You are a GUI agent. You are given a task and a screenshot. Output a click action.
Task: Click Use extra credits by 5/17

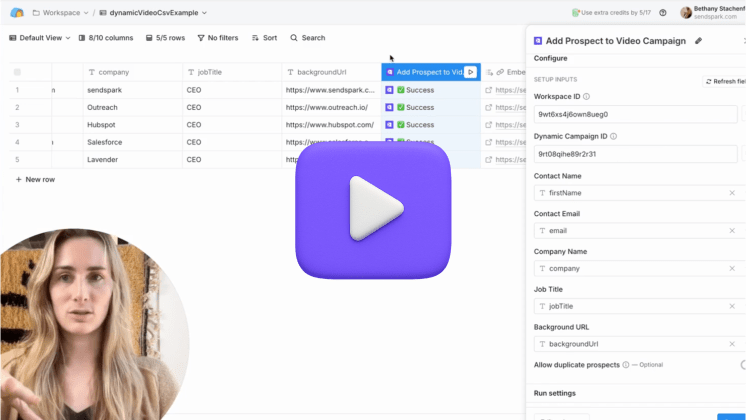[x=611, y=13]
